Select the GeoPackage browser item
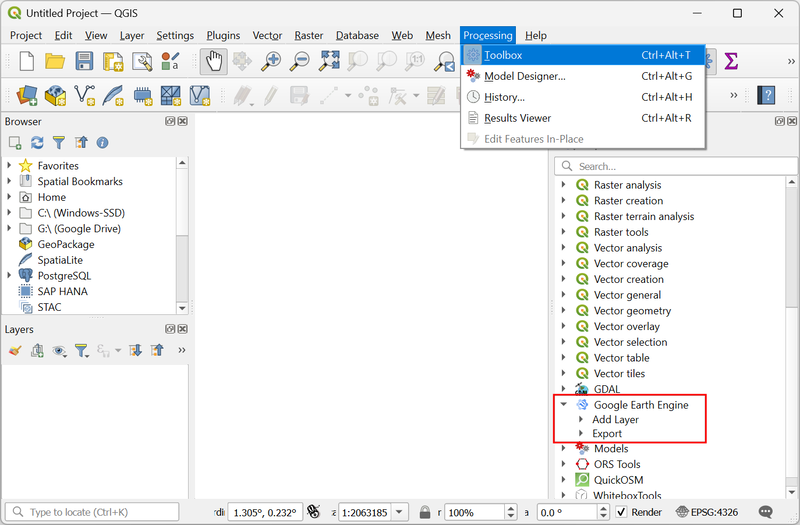Screen dimensions: 800x525 pos(66,244)
